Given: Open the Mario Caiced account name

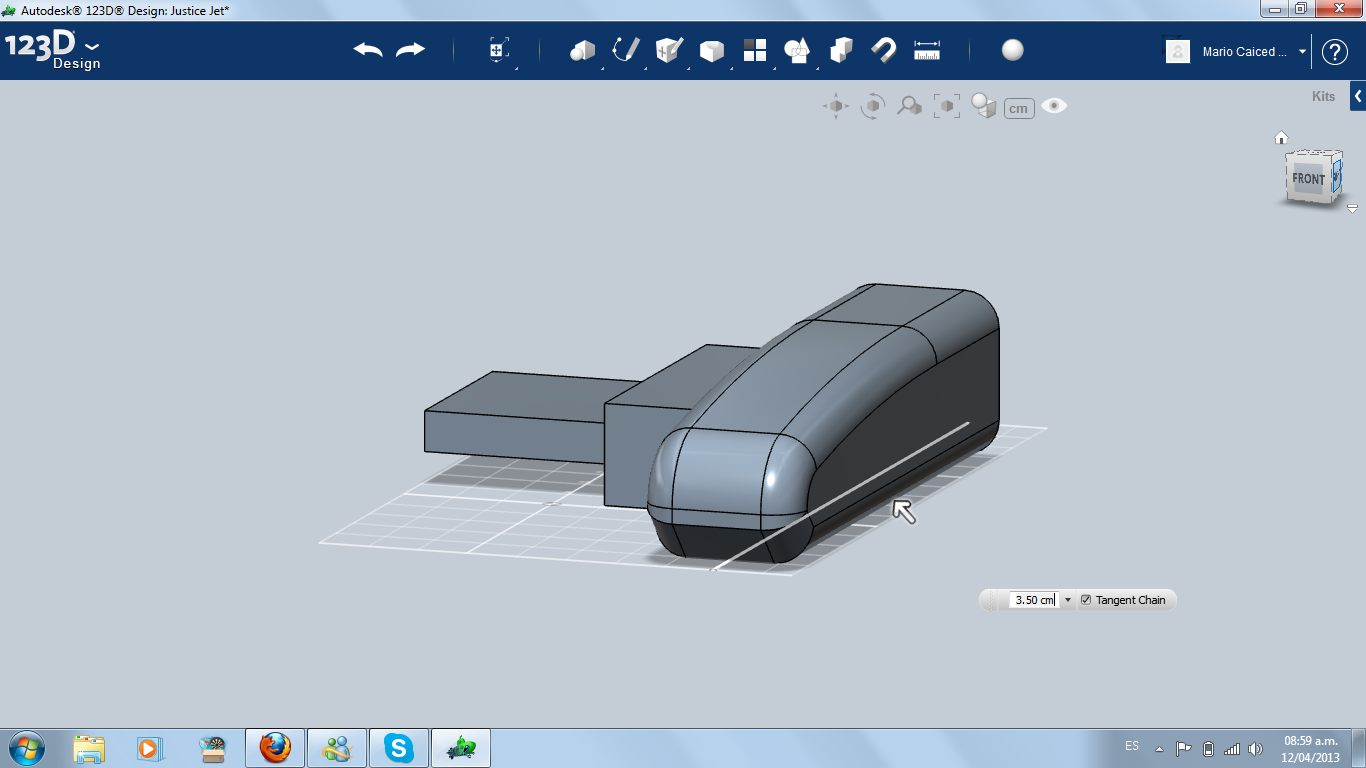Looking at the screenshot, I should coord(1245,52).
